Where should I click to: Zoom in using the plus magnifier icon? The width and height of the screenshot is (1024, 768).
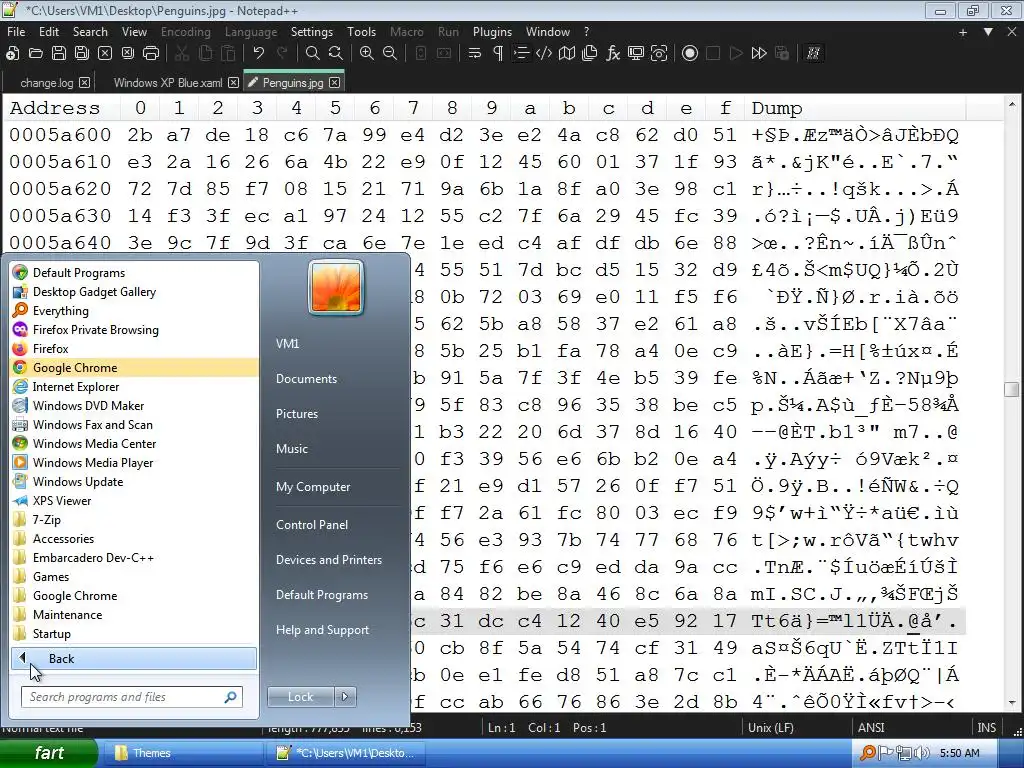pos(367,54)
